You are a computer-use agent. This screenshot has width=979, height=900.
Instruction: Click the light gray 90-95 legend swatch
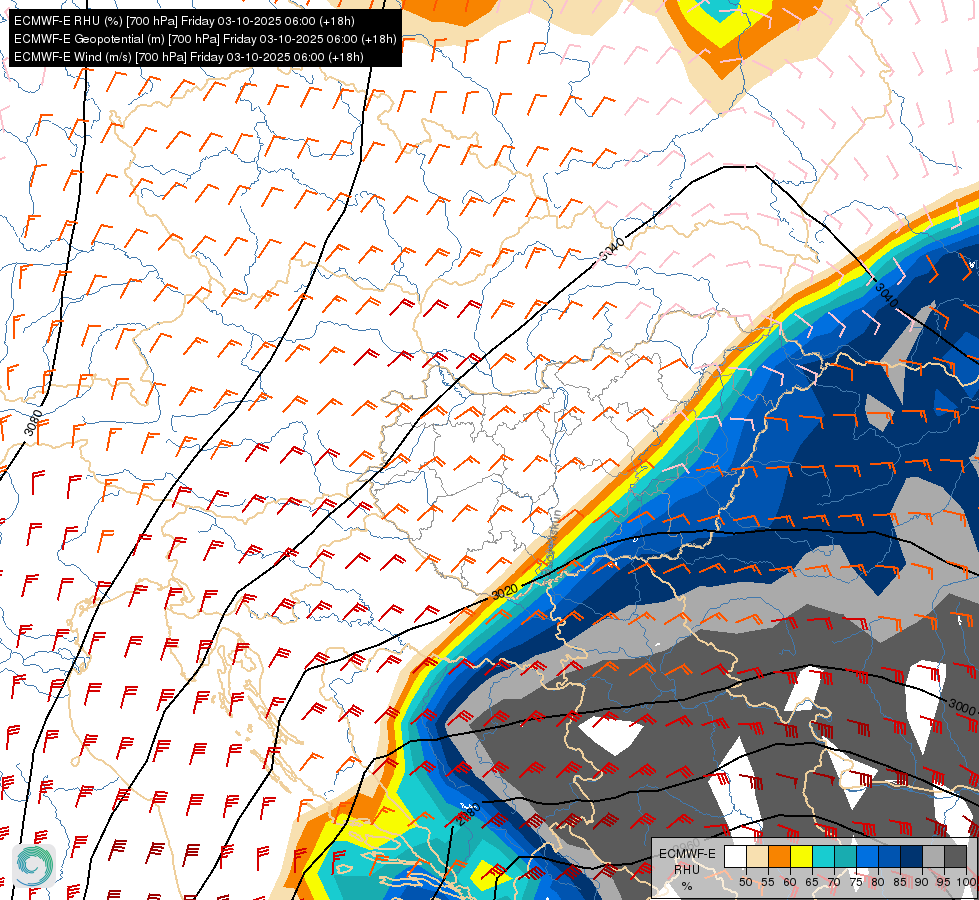933,858
